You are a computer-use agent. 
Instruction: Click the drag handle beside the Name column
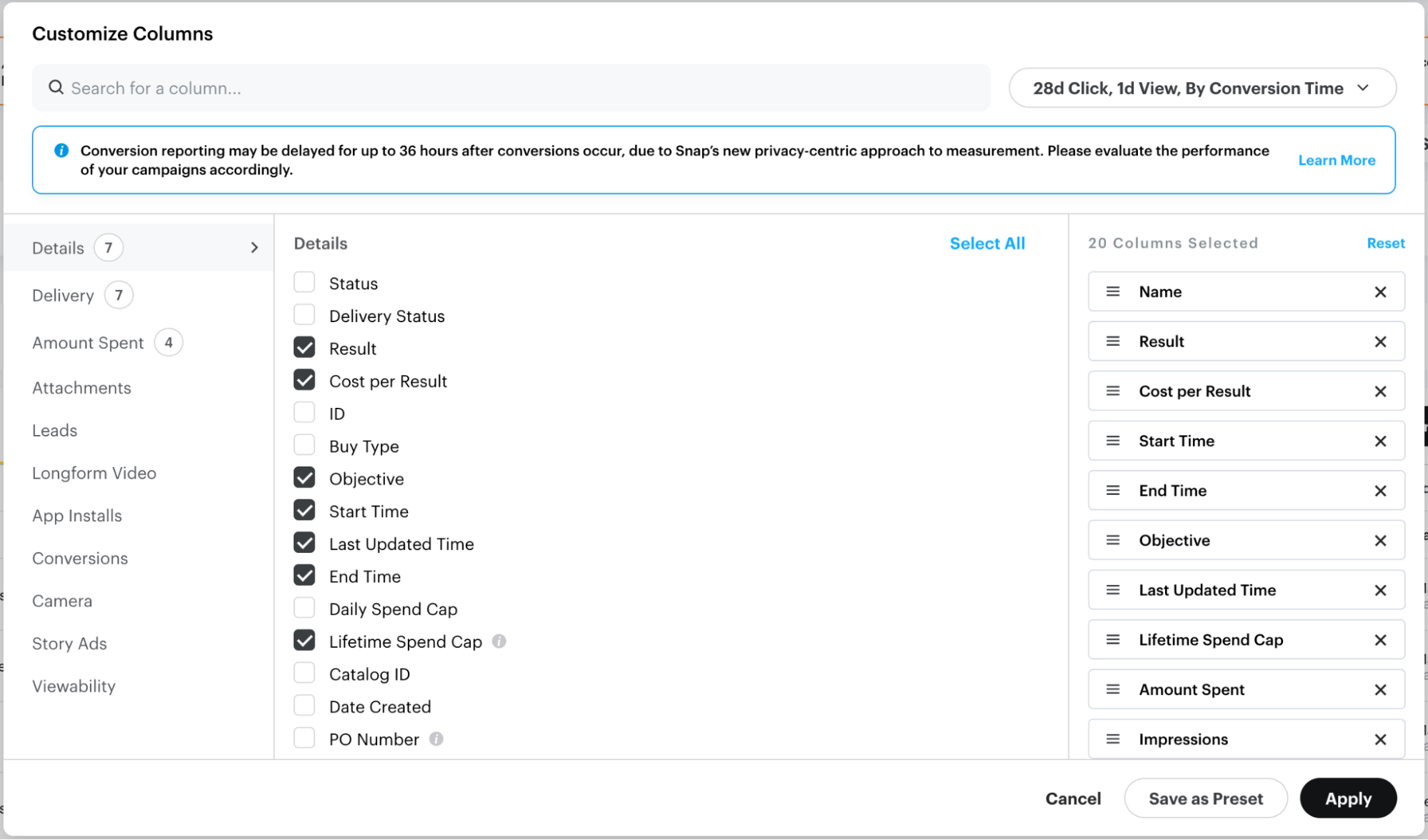pos(1112,291)
